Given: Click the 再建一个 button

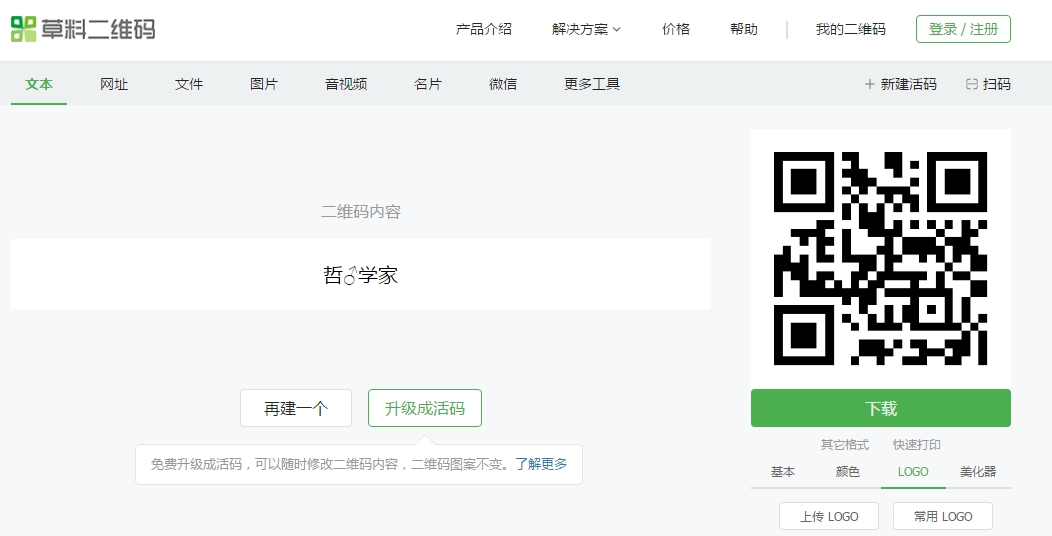Looking at the screenshot, I should tap(296, 408).
